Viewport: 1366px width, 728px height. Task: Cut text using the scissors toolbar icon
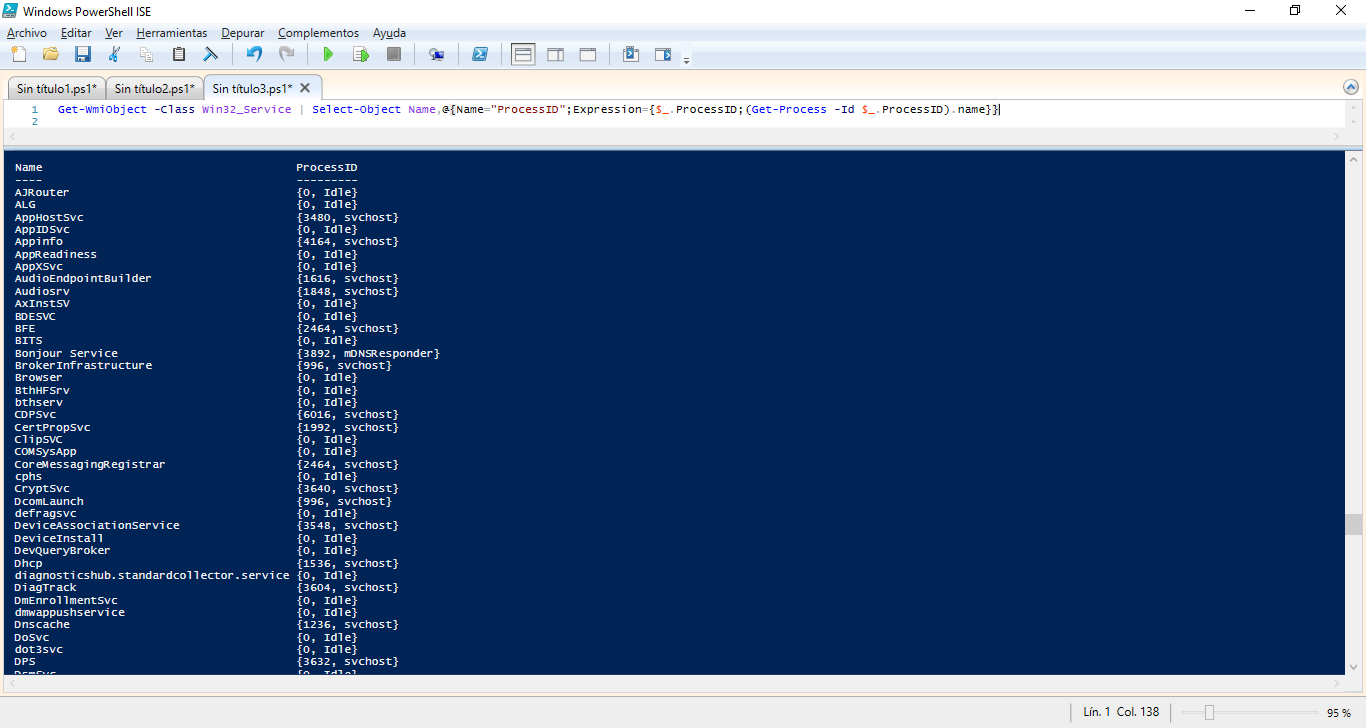click(x=113, y=54)
